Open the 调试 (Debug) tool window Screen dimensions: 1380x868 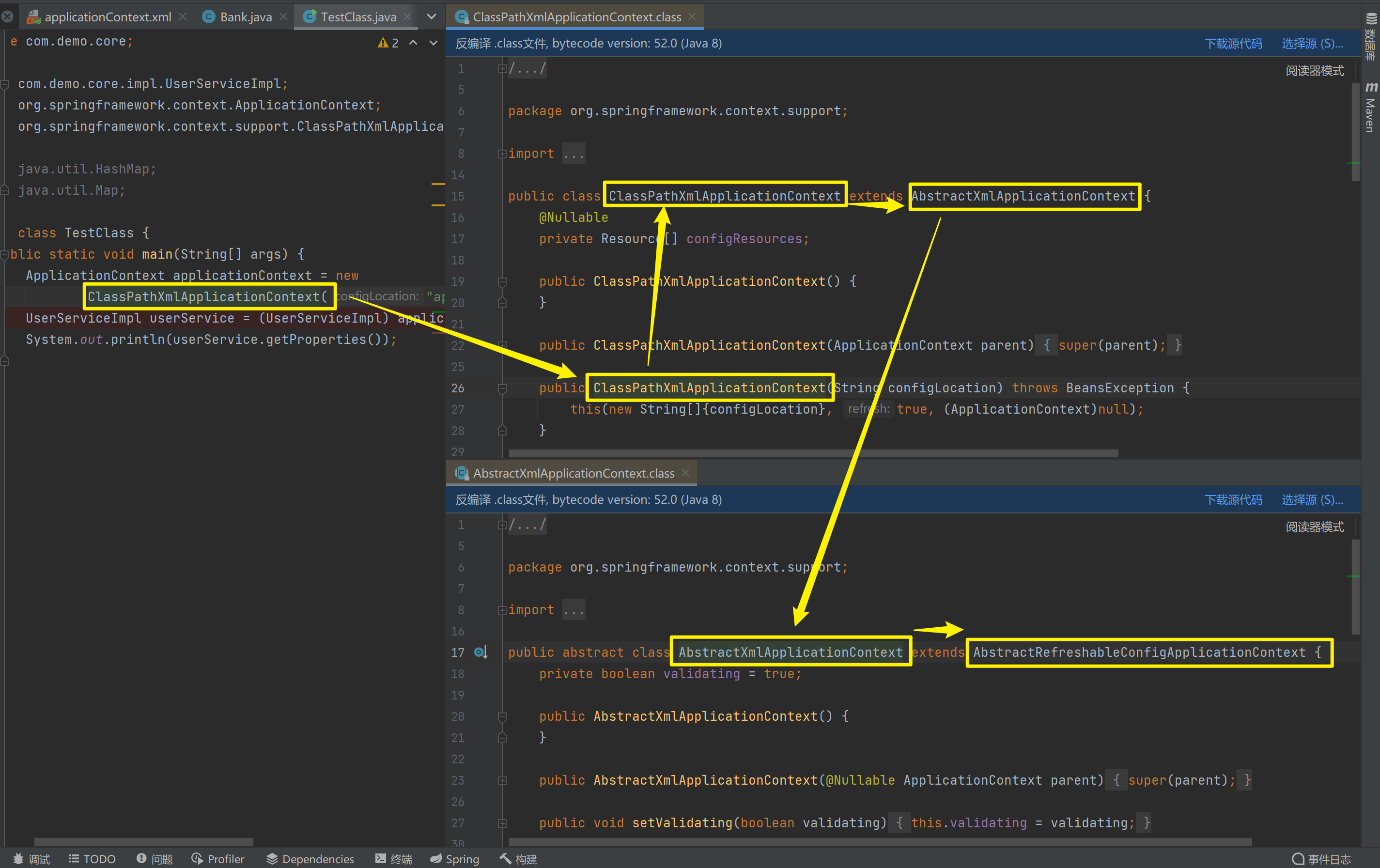(31, 858)
